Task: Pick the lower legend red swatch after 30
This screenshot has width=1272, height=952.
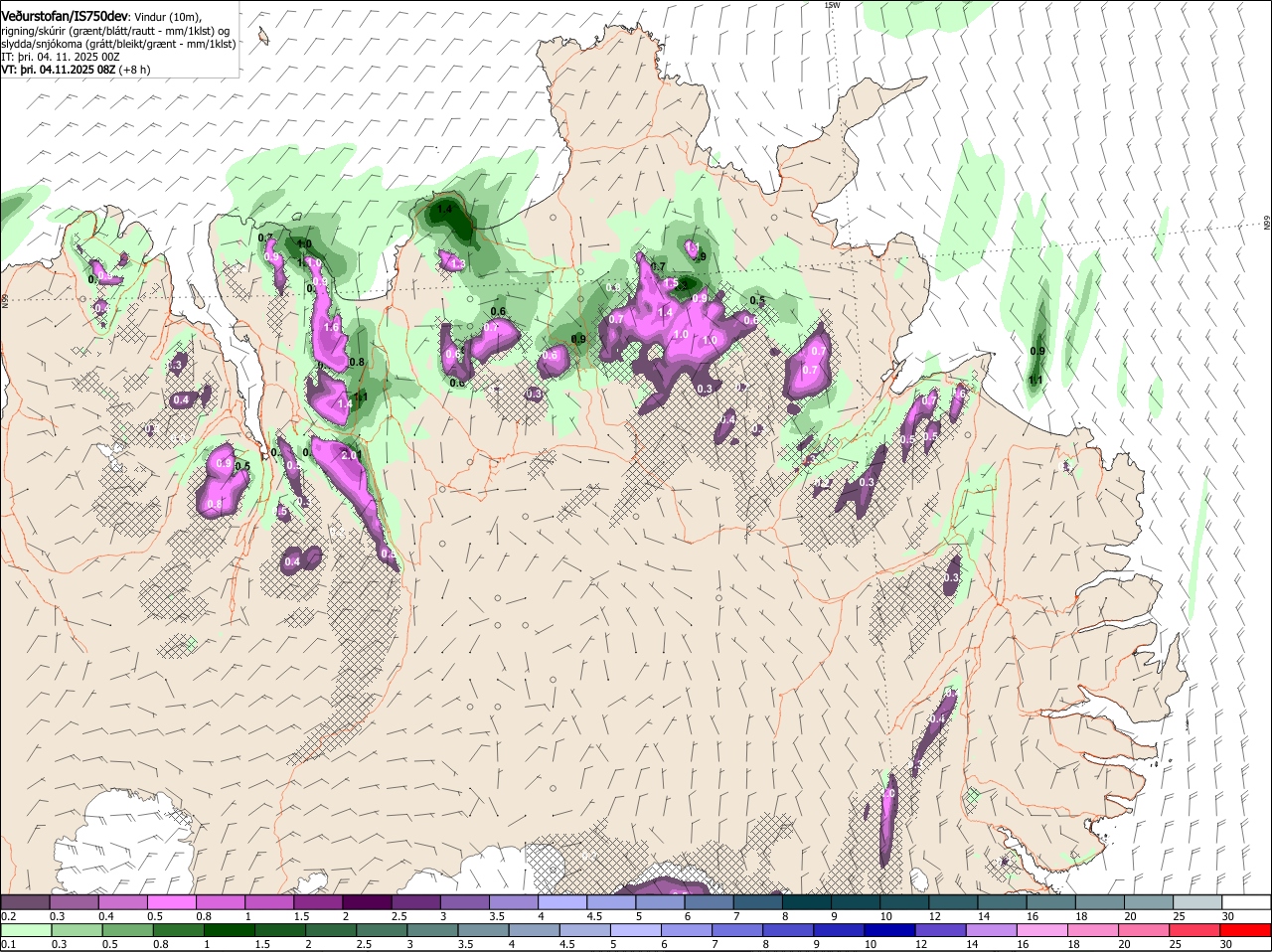Action: pos(1247,930)
